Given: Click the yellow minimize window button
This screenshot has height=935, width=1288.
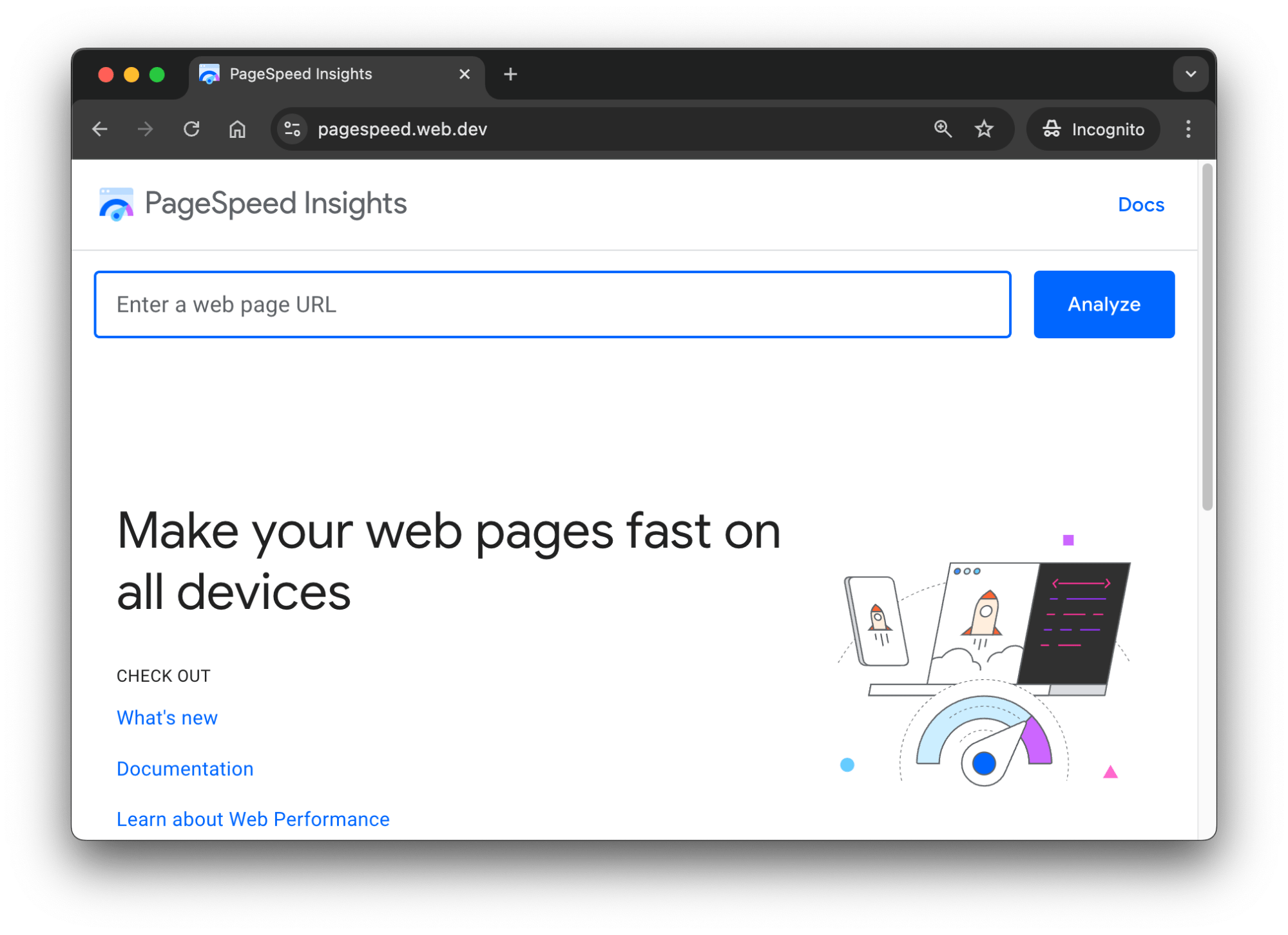Looking at the screenshot, I should [131, 75].
